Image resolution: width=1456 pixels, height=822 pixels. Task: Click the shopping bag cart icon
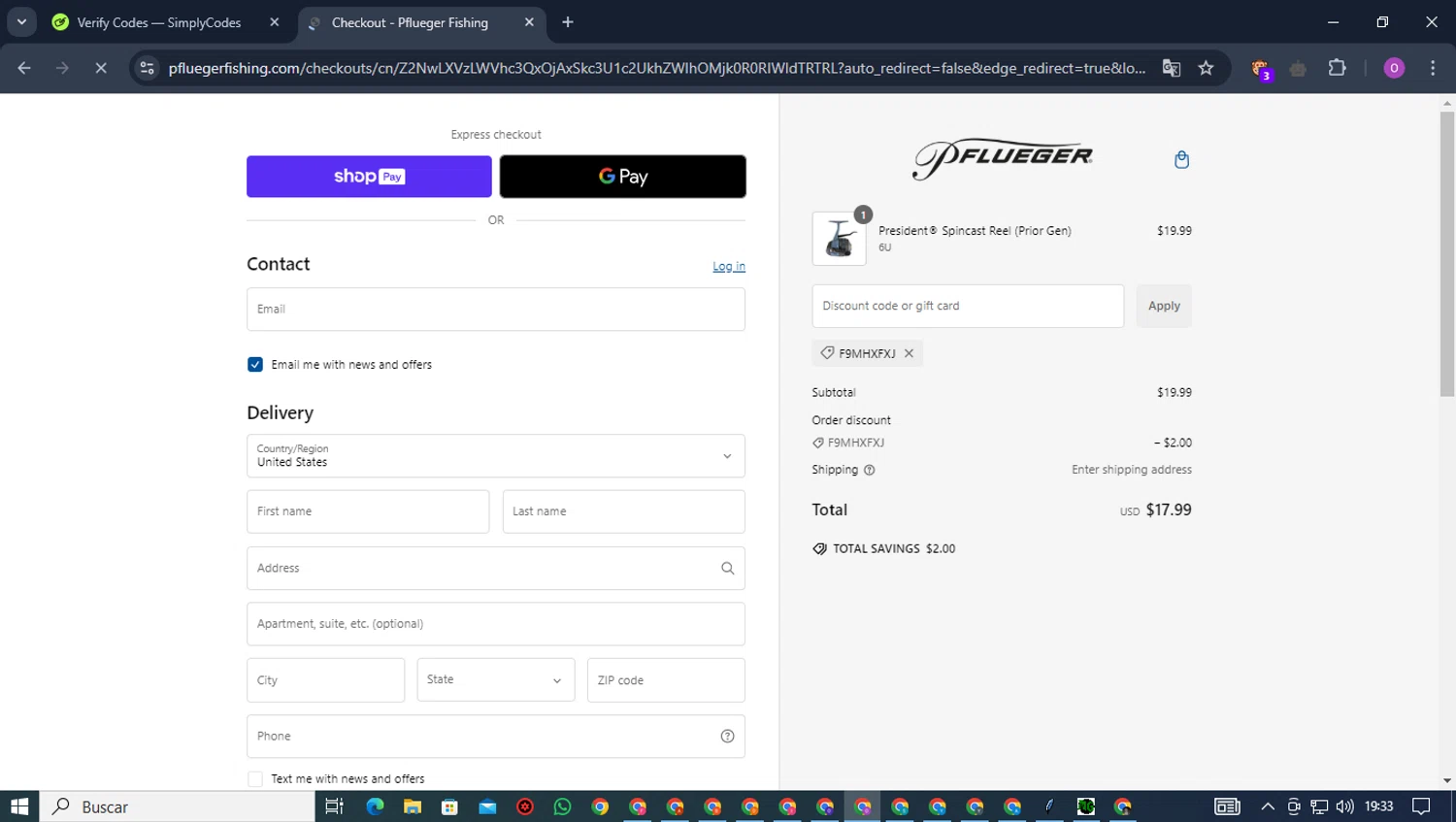pos(1181,159)
